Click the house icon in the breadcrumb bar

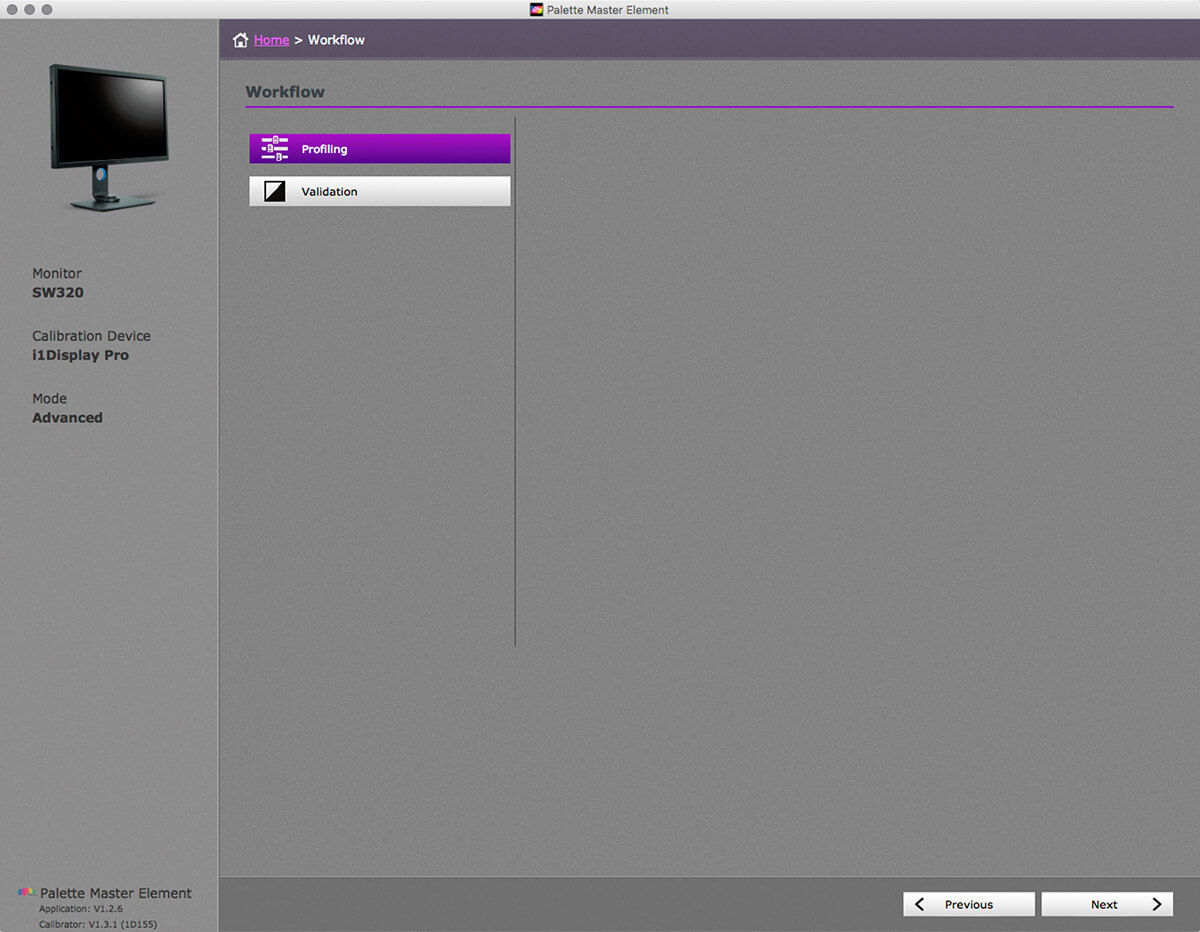240,40
